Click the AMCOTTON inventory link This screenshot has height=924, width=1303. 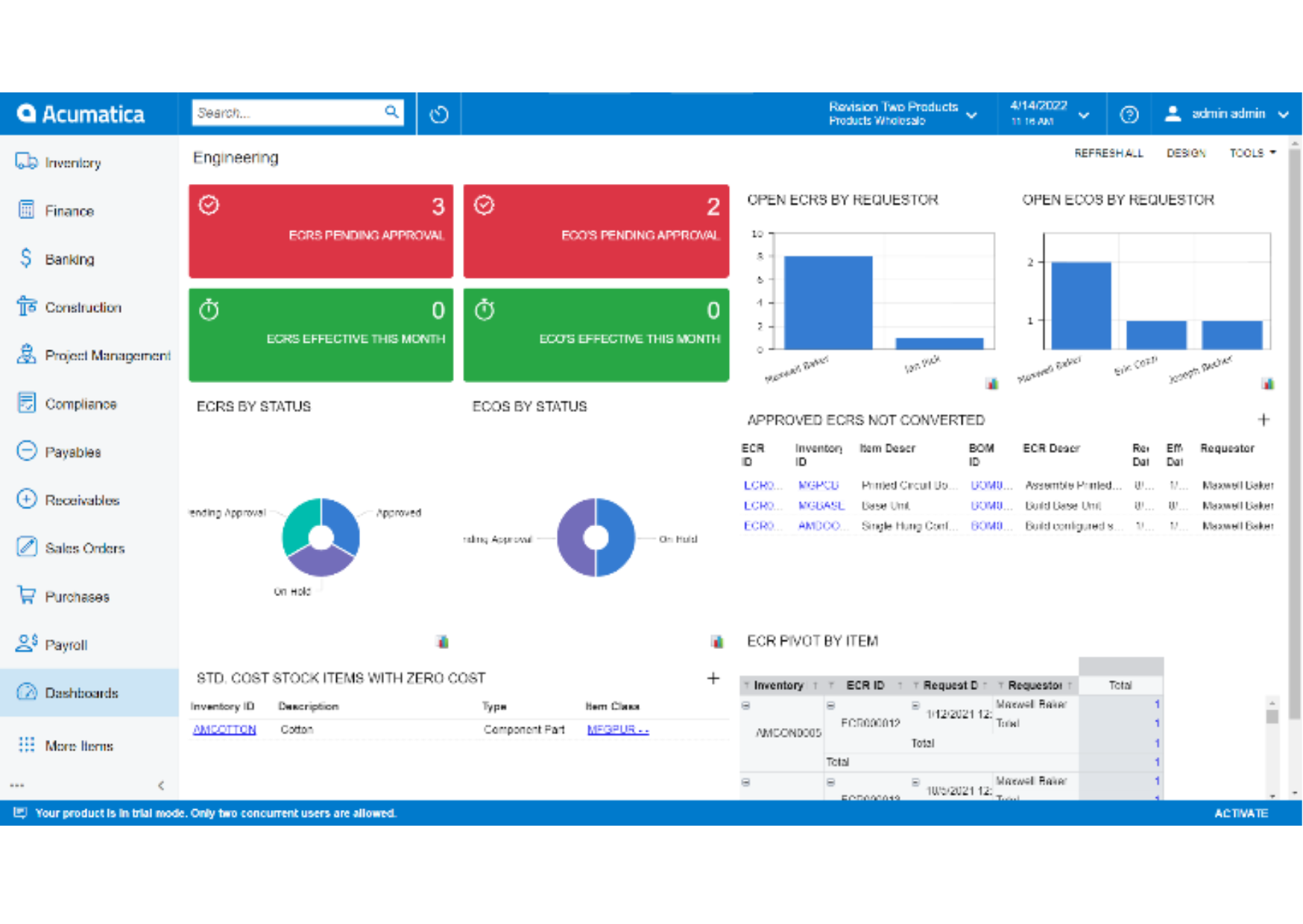tap(224, 730)
